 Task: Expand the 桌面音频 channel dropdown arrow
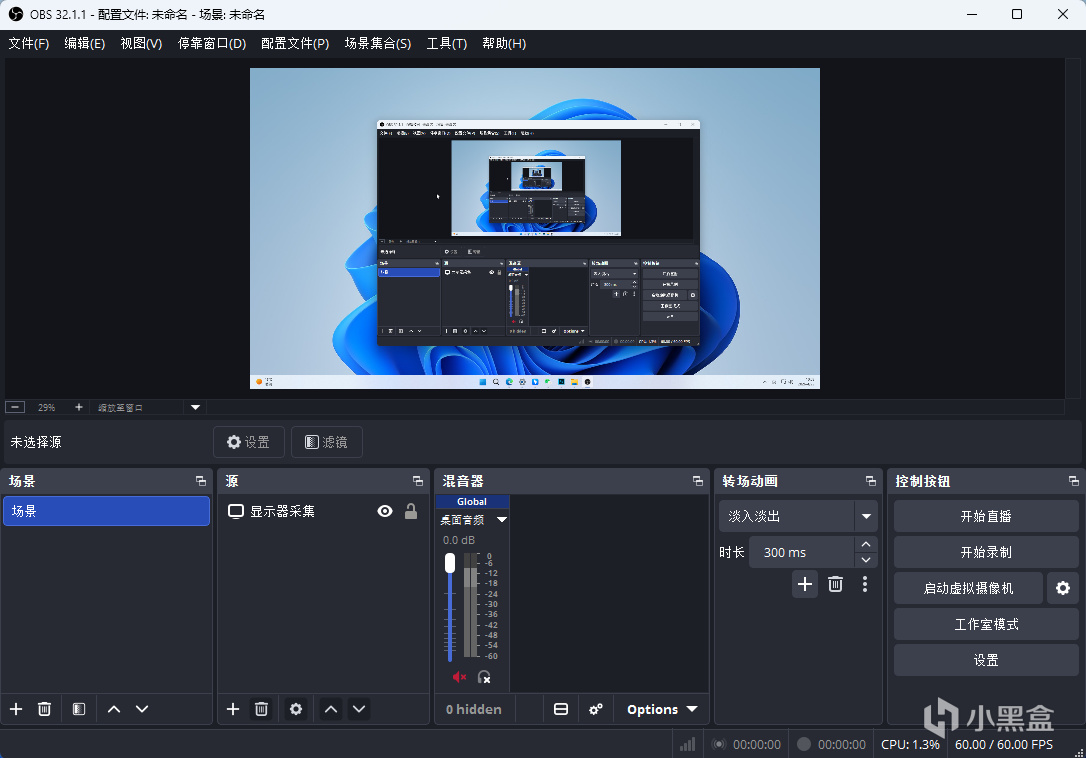coord(502,520)
